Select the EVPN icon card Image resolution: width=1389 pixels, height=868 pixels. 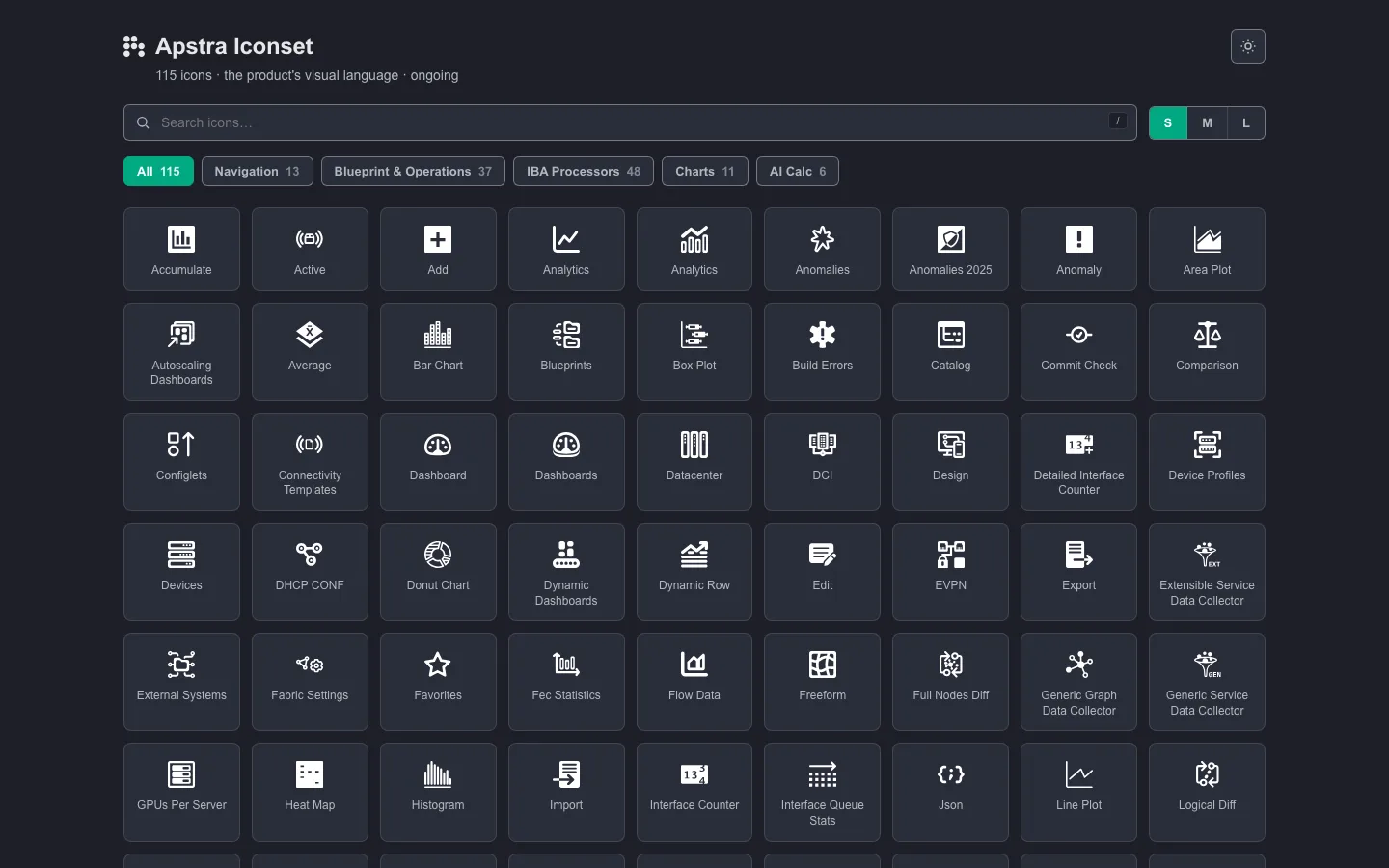pyautogui.click(x=950, y=572)
